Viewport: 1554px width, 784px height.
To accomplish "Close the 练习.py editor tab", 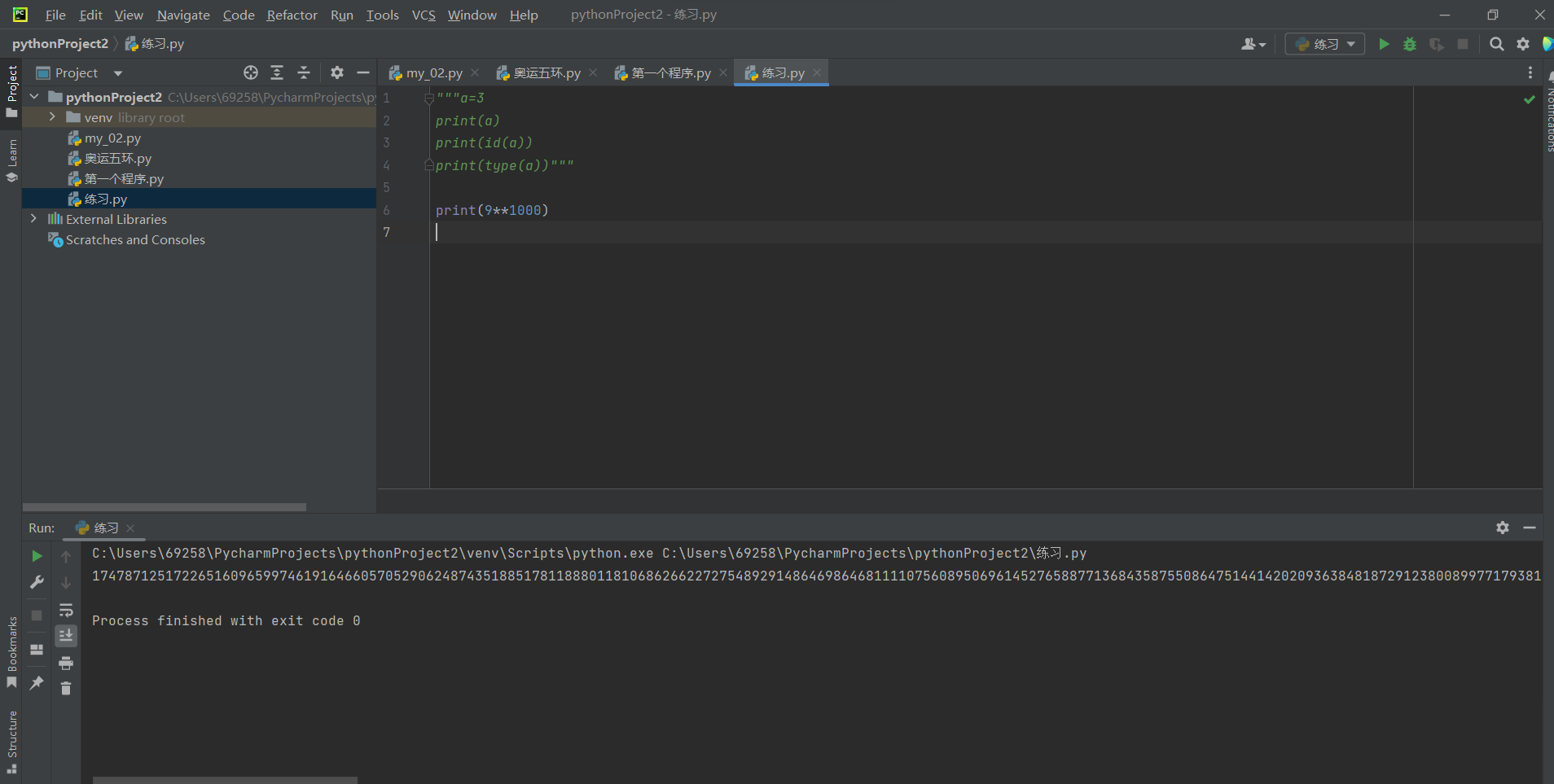I will (817, 72).
